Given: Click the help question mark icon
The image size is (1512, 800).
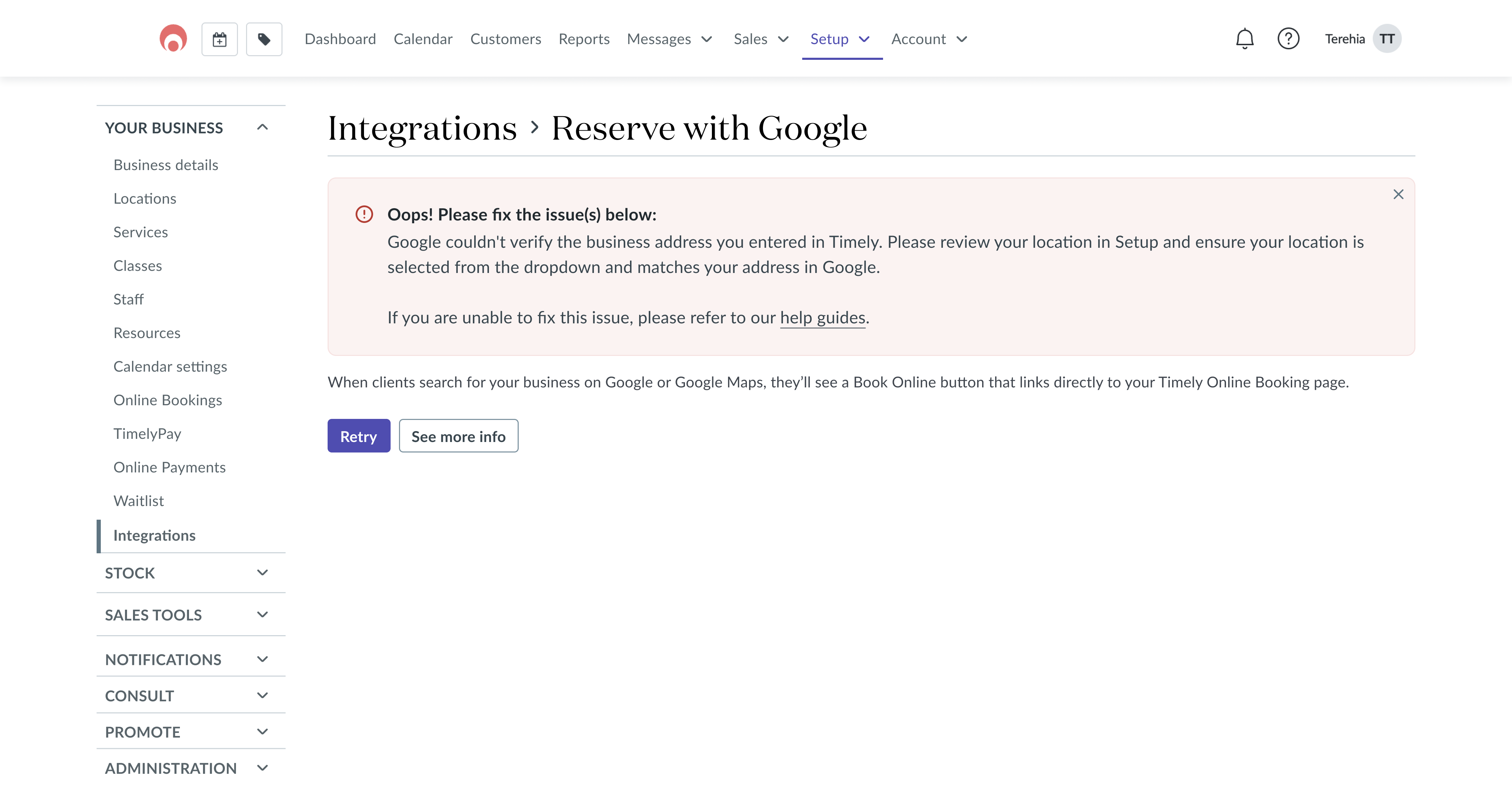Looking at the screenshot, I should click(x=1289, y=38).
